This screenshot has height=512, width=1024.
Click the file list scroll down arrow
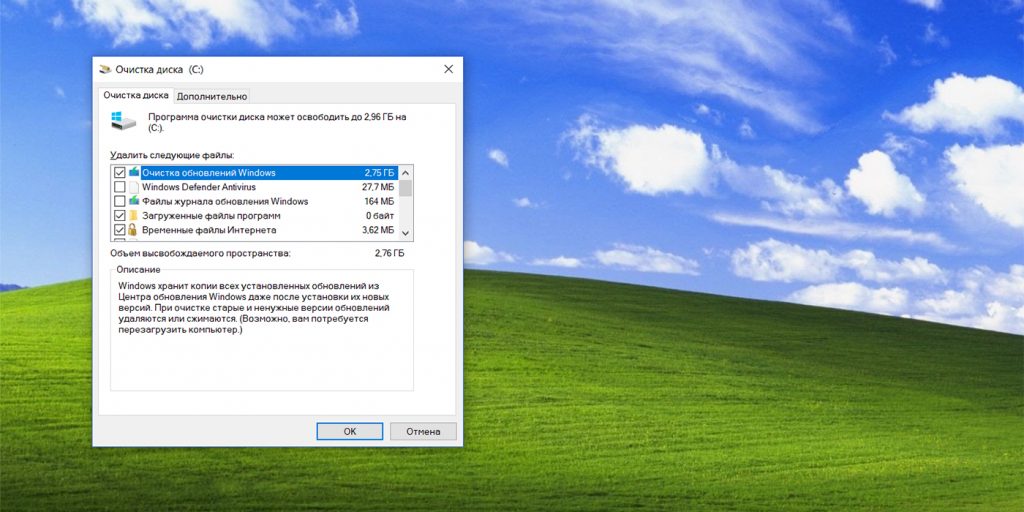[x=406, y=233]
